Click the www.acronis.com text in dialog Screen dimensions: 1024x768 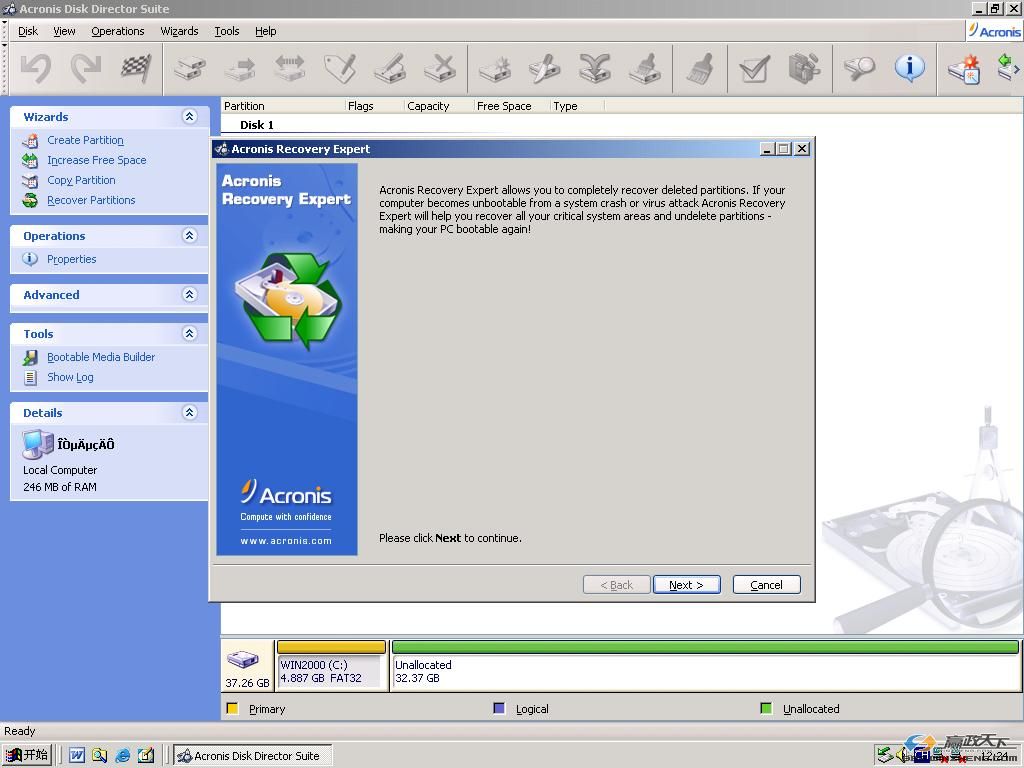(x=286, y=541)
